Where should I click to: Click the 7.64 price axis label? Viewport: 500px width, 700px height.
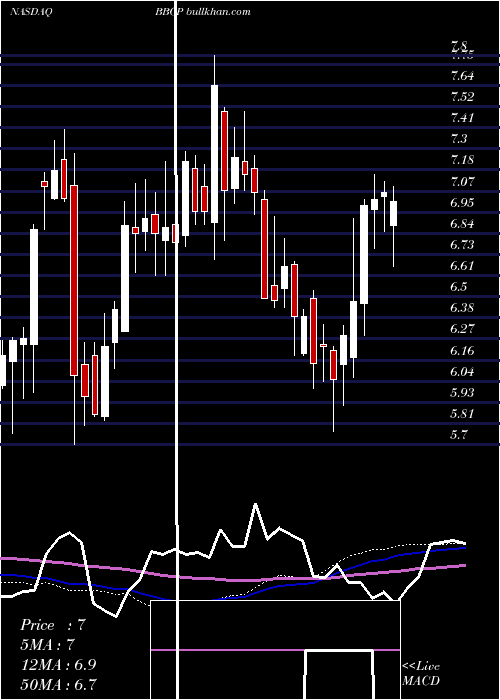point(462,76)
